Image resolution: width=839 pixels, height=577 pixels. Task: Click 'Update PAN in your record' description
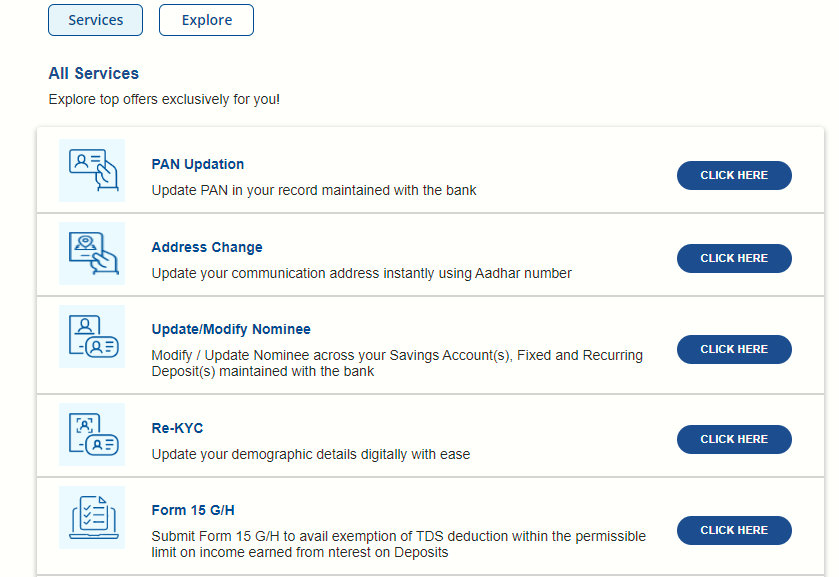(x=314, y=191)
